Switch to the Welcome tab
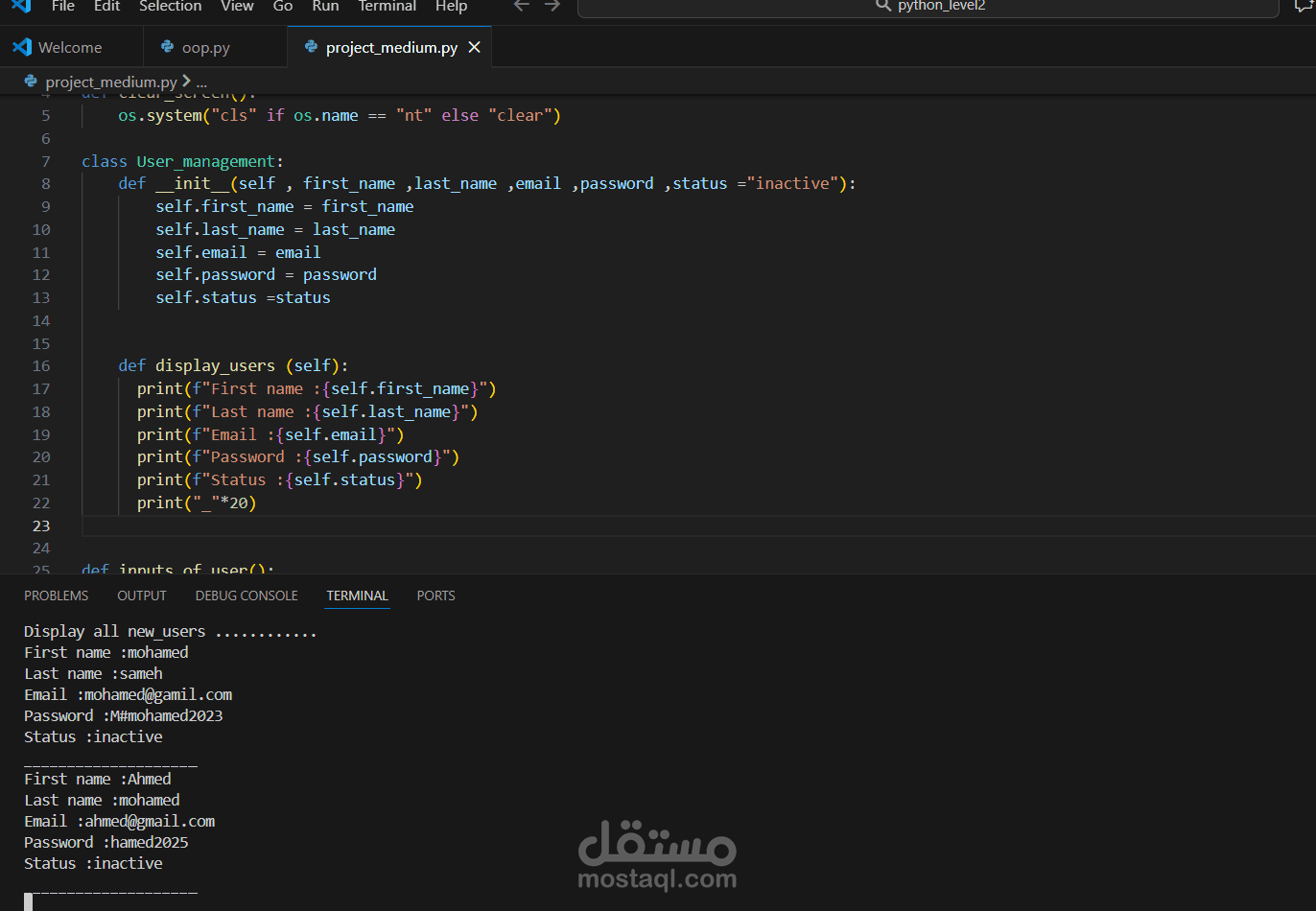 (x=72, y=47)
